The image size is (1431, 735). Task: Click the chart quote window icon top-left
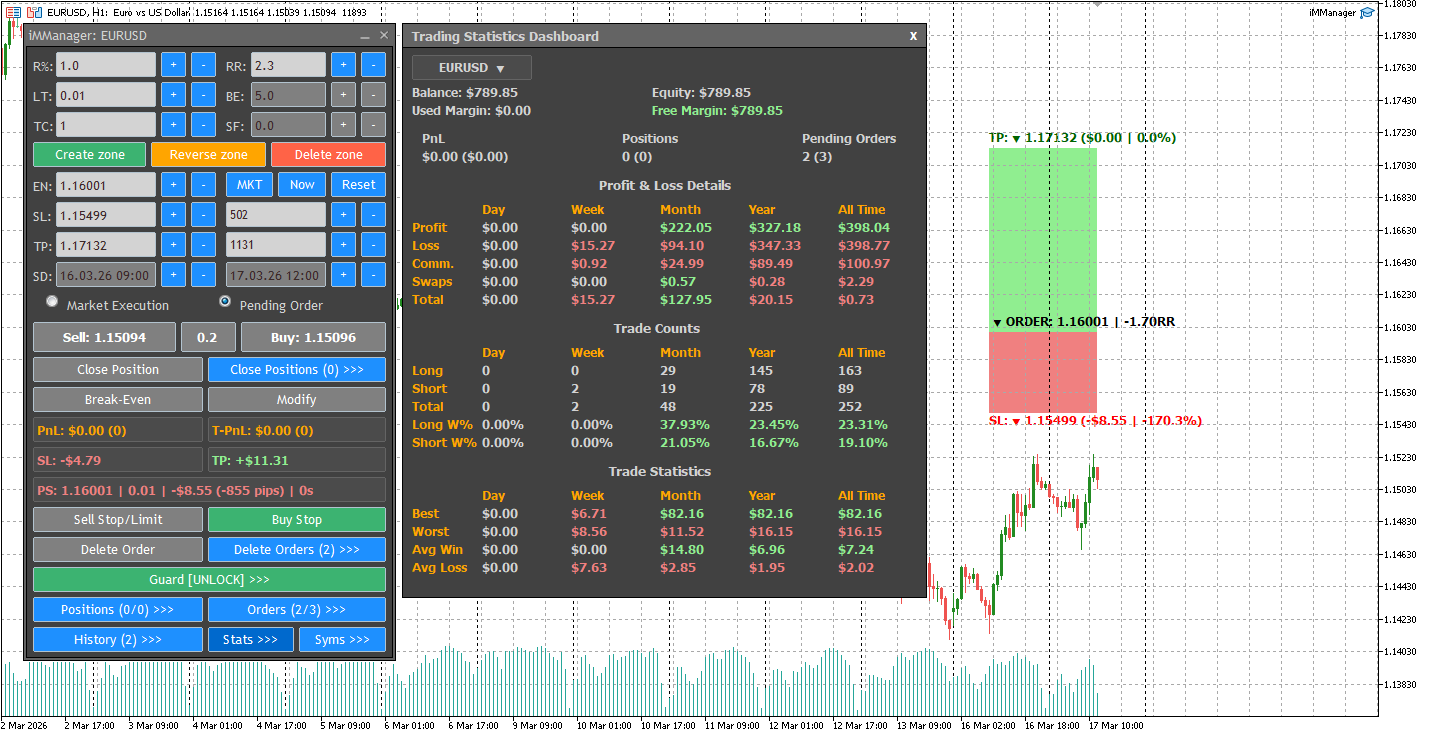(x=13, y=12)
